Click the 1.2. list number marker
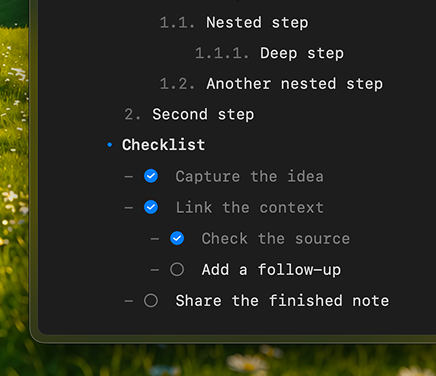436x376 pixels. [177, 84]
